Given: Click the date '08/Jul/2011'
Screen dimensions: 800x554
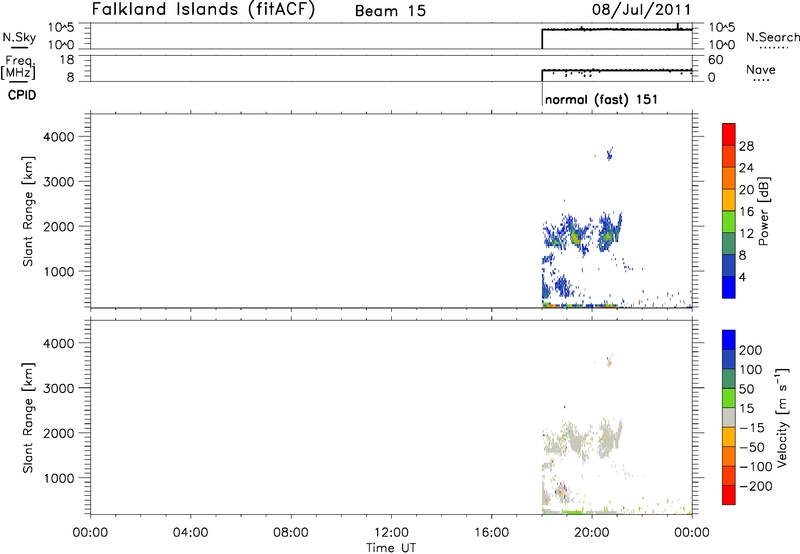Looking at the screenshot, I should coord(641,10).
